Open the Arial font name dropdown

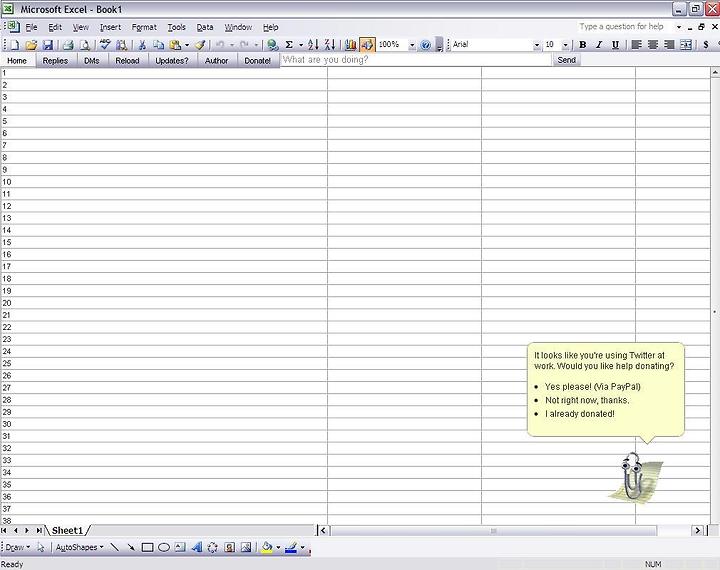pos(537,45)
